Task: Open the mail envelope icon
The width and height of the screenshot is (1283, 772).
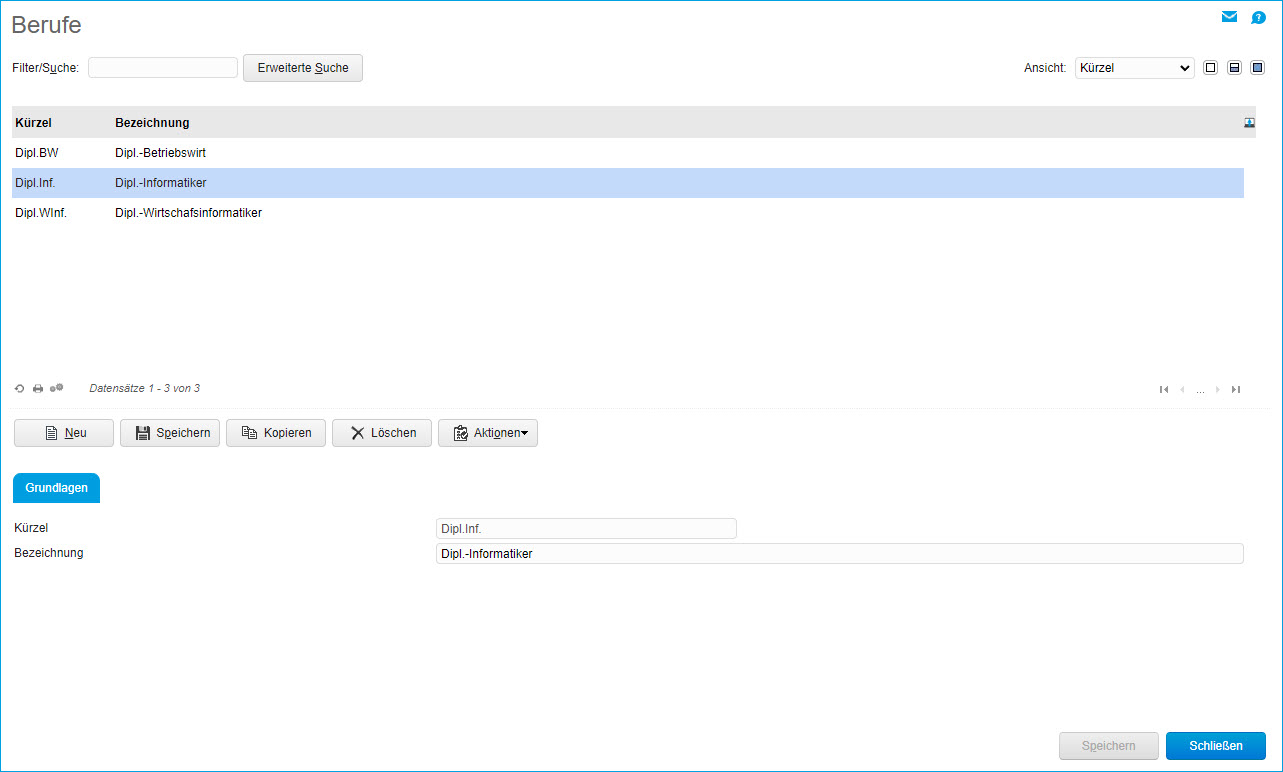Action: tap(1229, 17)
